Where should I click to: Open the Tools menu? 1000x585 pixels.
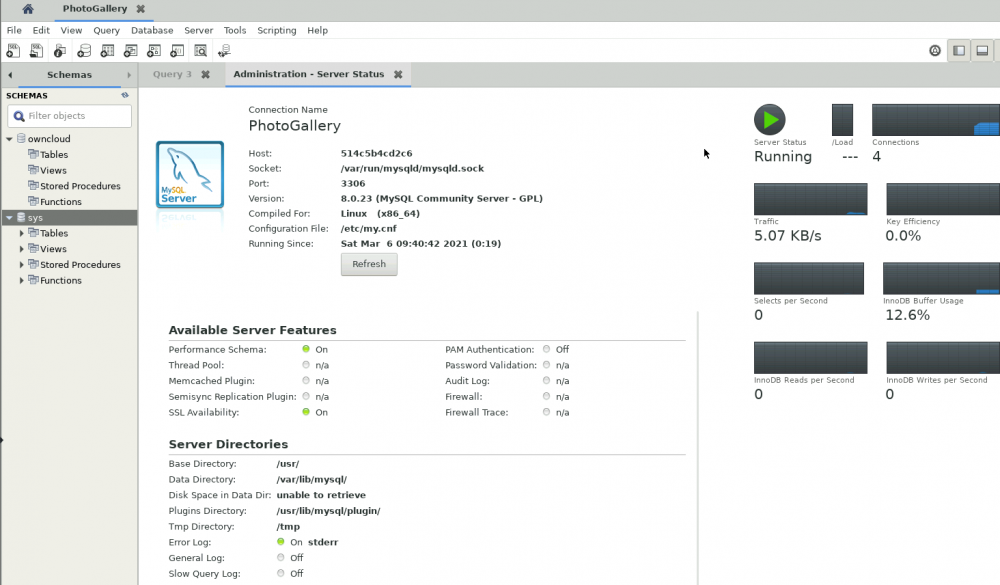[x=235, y=30]
